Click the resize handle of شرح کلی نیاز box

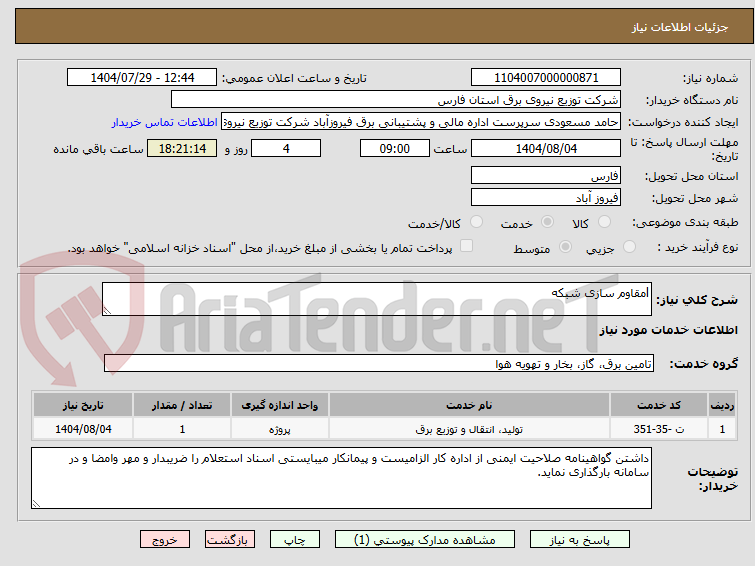pos(107,311)
